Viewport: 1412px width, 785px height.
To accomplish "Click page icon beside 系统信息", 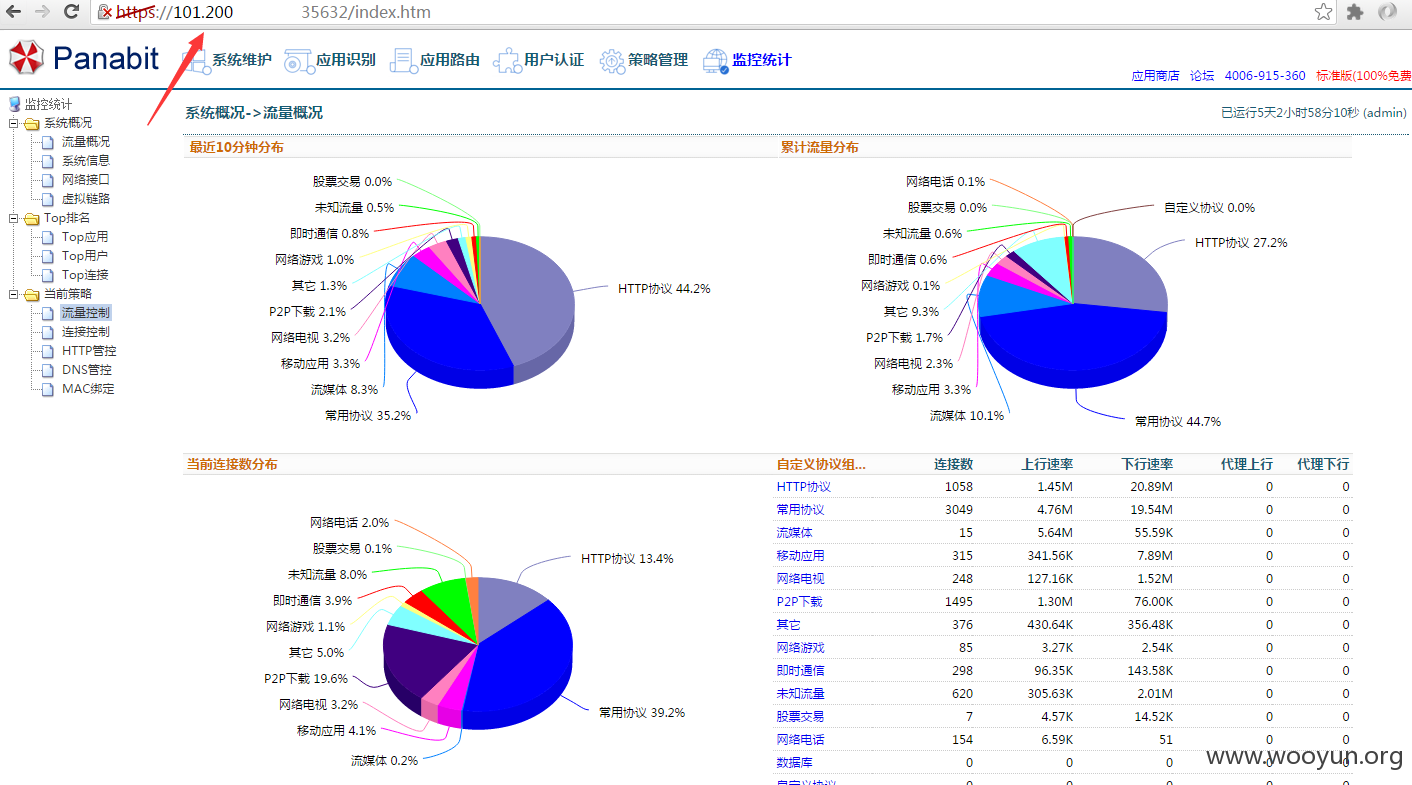I will (47, 161).
